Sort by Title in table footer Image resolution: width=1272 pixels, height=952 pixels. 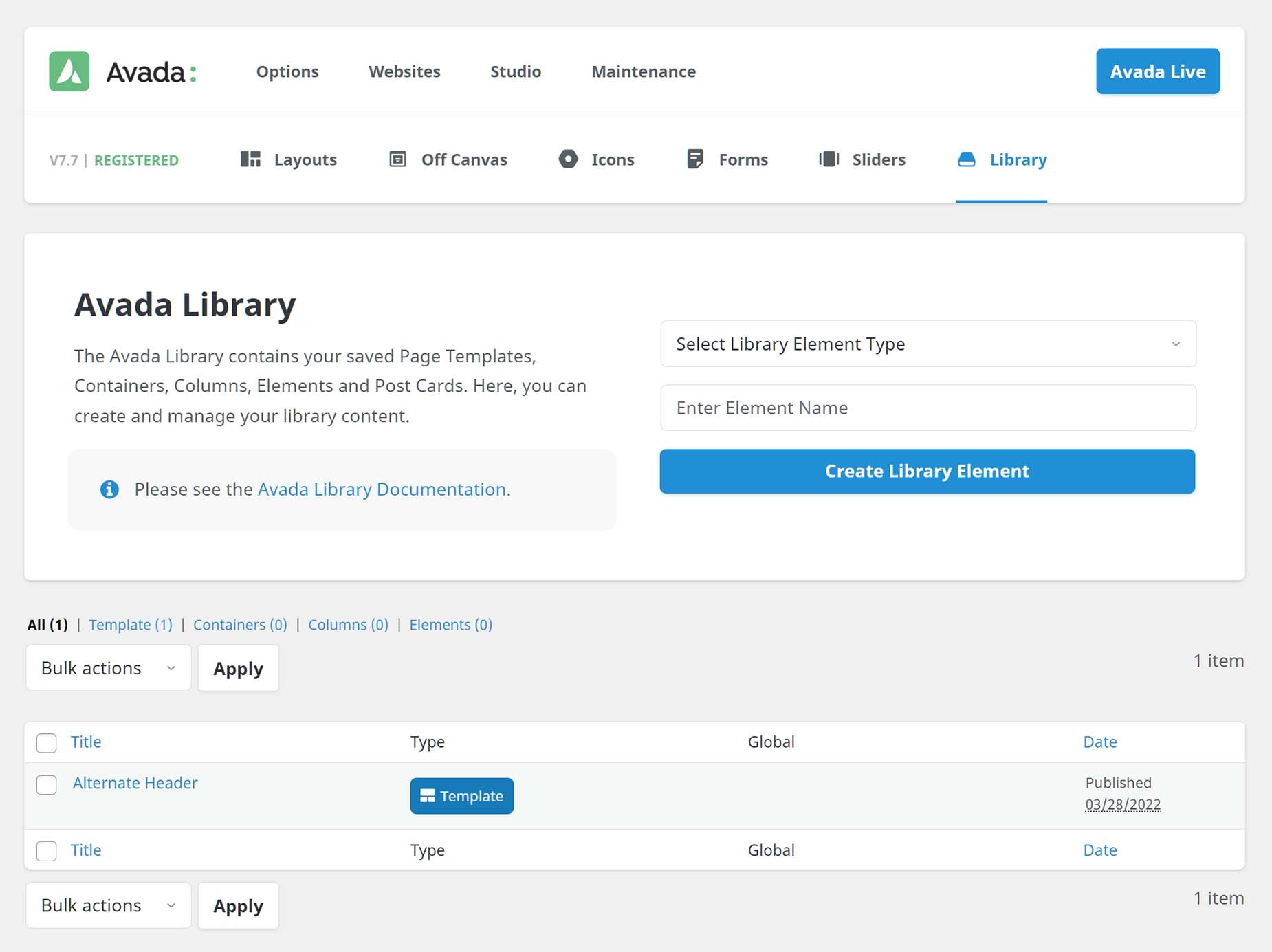coord(86,850)
